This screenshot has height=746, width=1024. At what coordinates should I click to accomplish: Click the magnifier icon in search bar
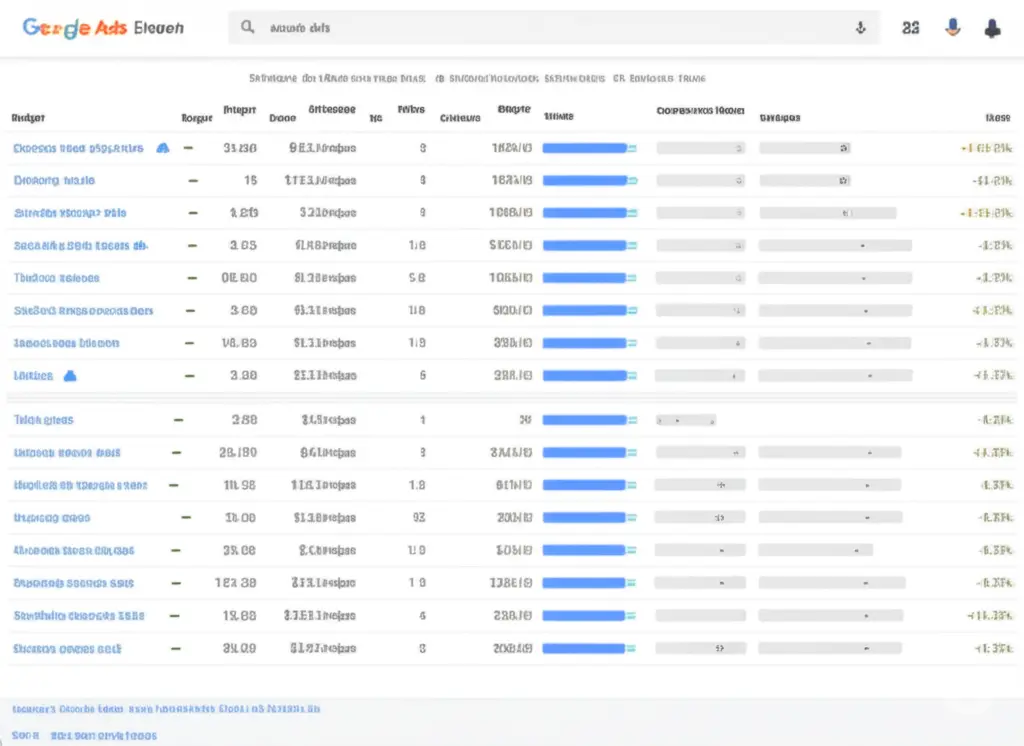[x=248, y=29]
